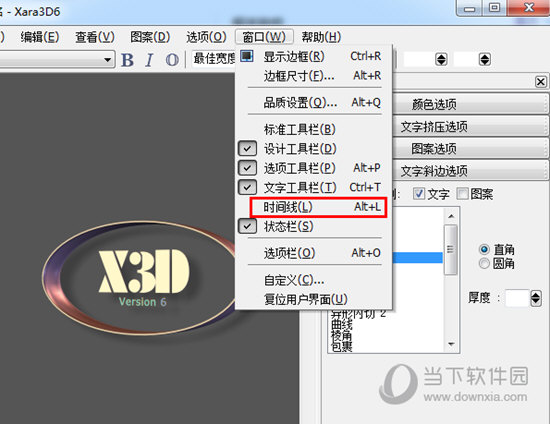Image resolution: width=550 pixels, height=424 pixels.
Task: Click the bevel list scroll down arrow
Action: tap(451, 344)
